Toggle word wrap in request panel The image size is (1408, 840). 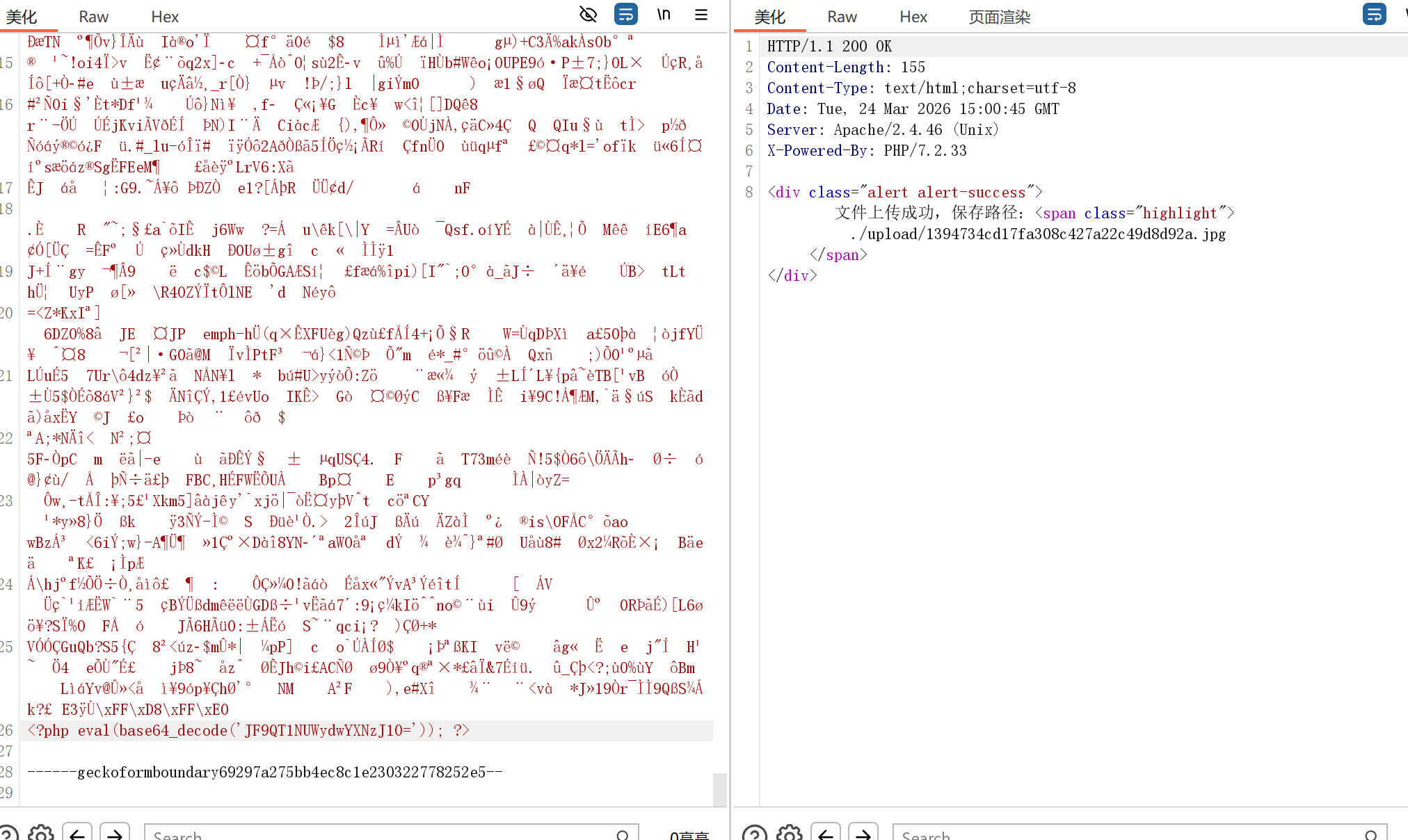(626, 15)
